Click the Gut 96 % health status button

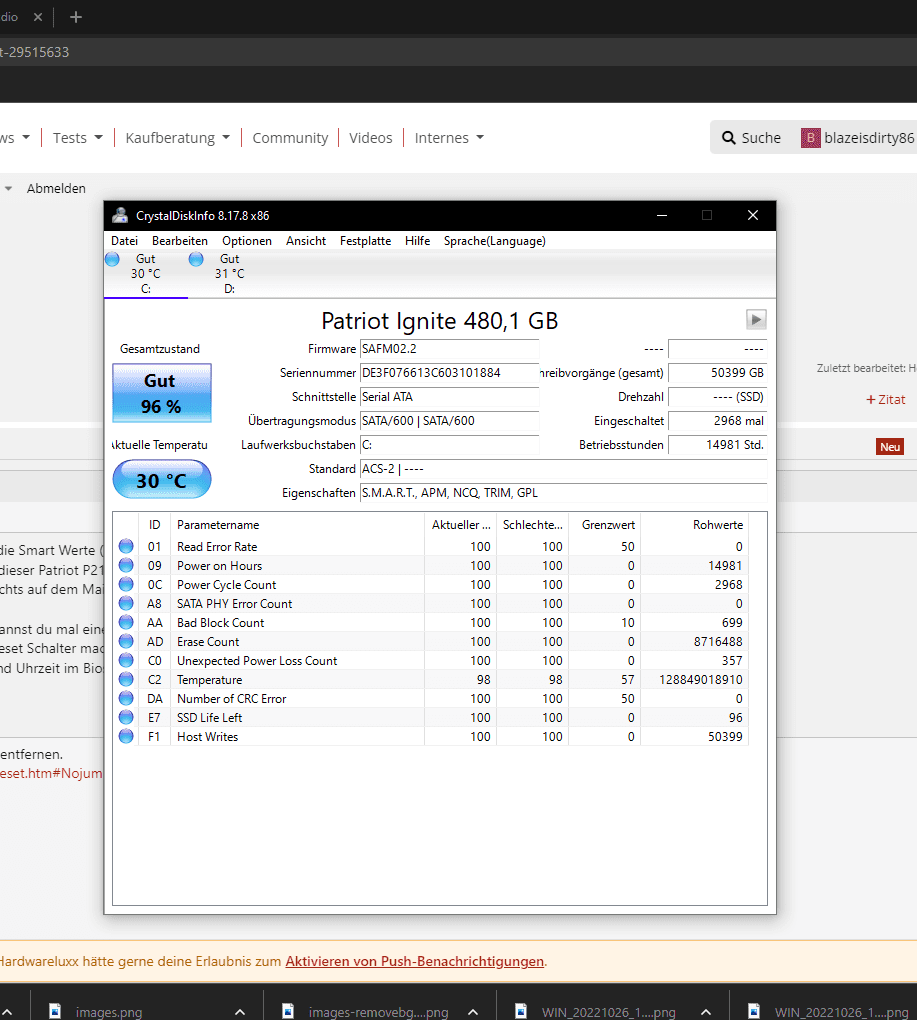tap(162, 393)
